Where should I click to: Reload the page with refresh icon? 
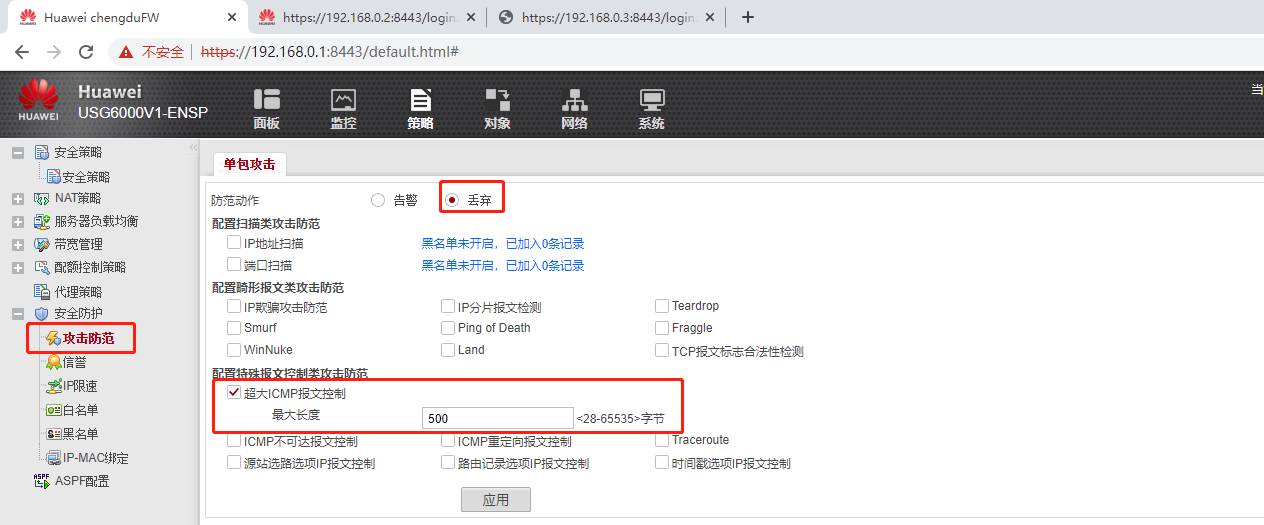pos(86,52)
